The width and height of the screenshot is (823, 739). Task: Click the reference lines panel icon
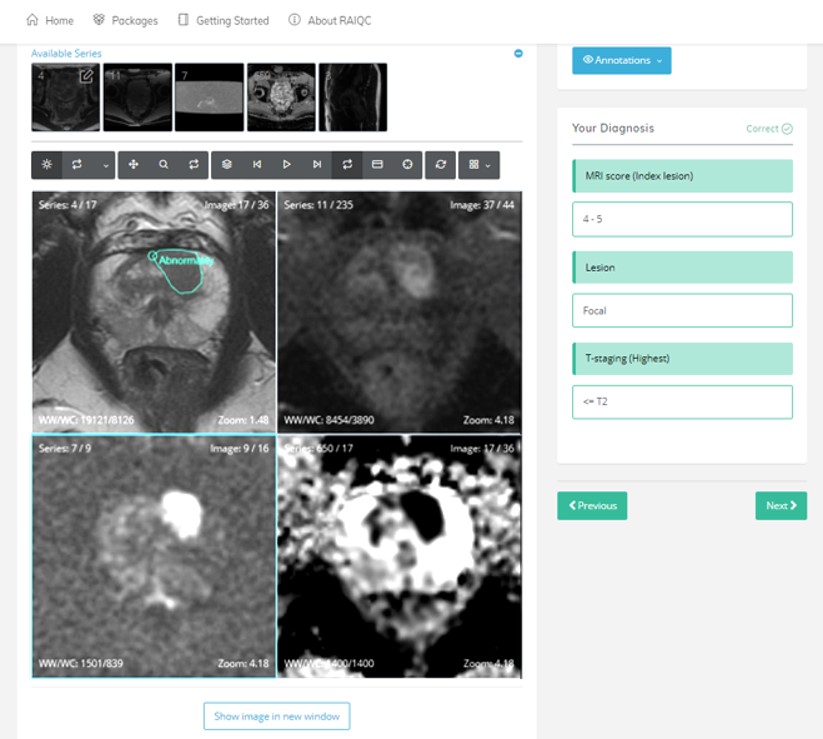click(x=377, y=165)
